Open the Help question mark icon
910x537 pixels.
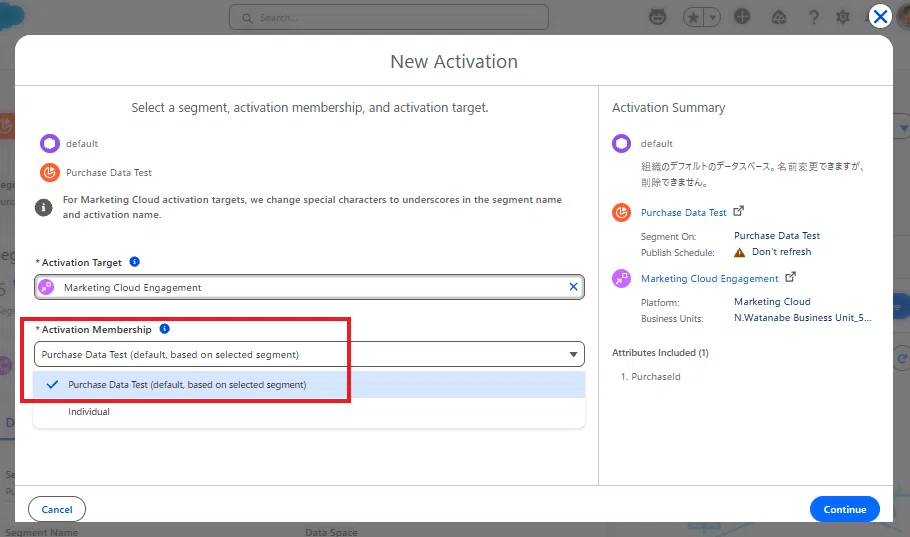click(814, 17)
